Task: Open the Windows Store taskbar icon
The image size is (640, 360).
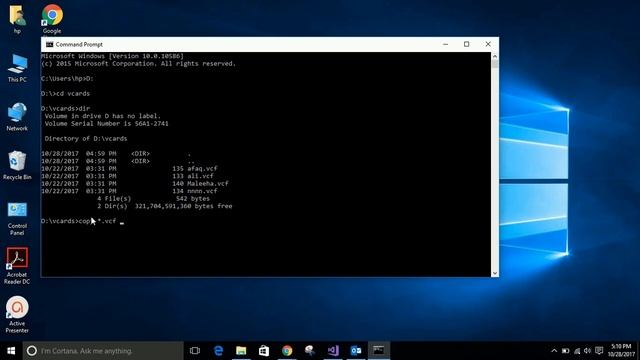Action: [264, 351]
